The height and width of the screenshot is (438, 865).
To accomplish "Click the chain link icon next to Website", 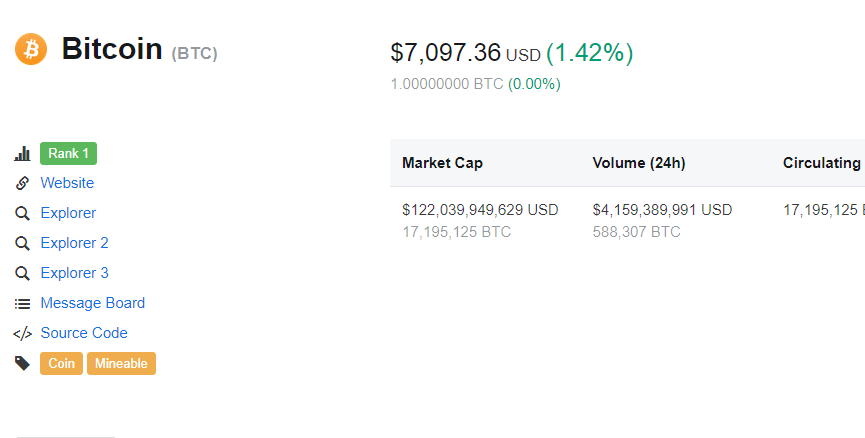I will tap(22, 183).
